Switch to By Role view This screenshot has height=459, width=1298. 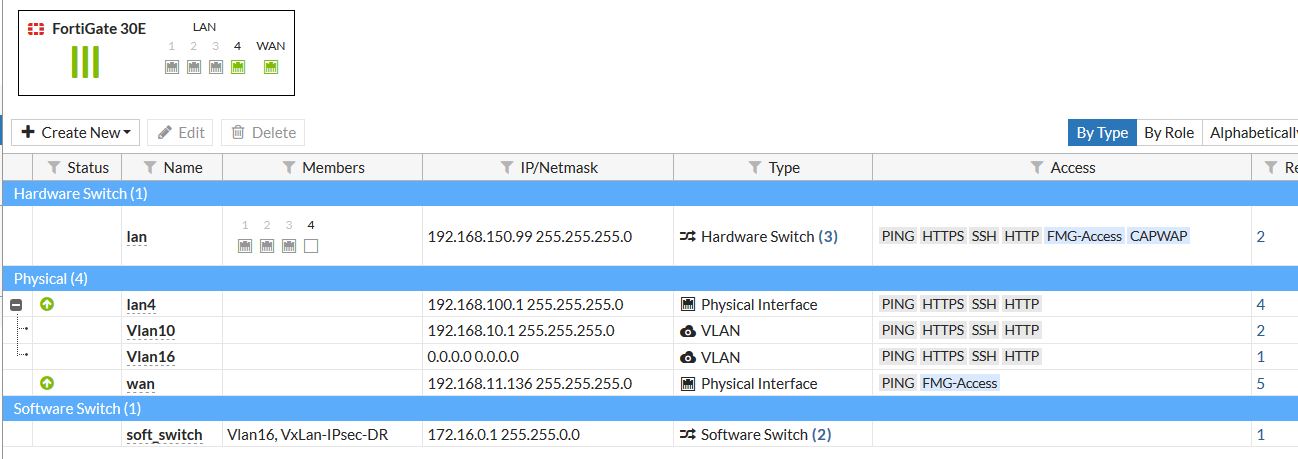click(x=1169, y=132)
